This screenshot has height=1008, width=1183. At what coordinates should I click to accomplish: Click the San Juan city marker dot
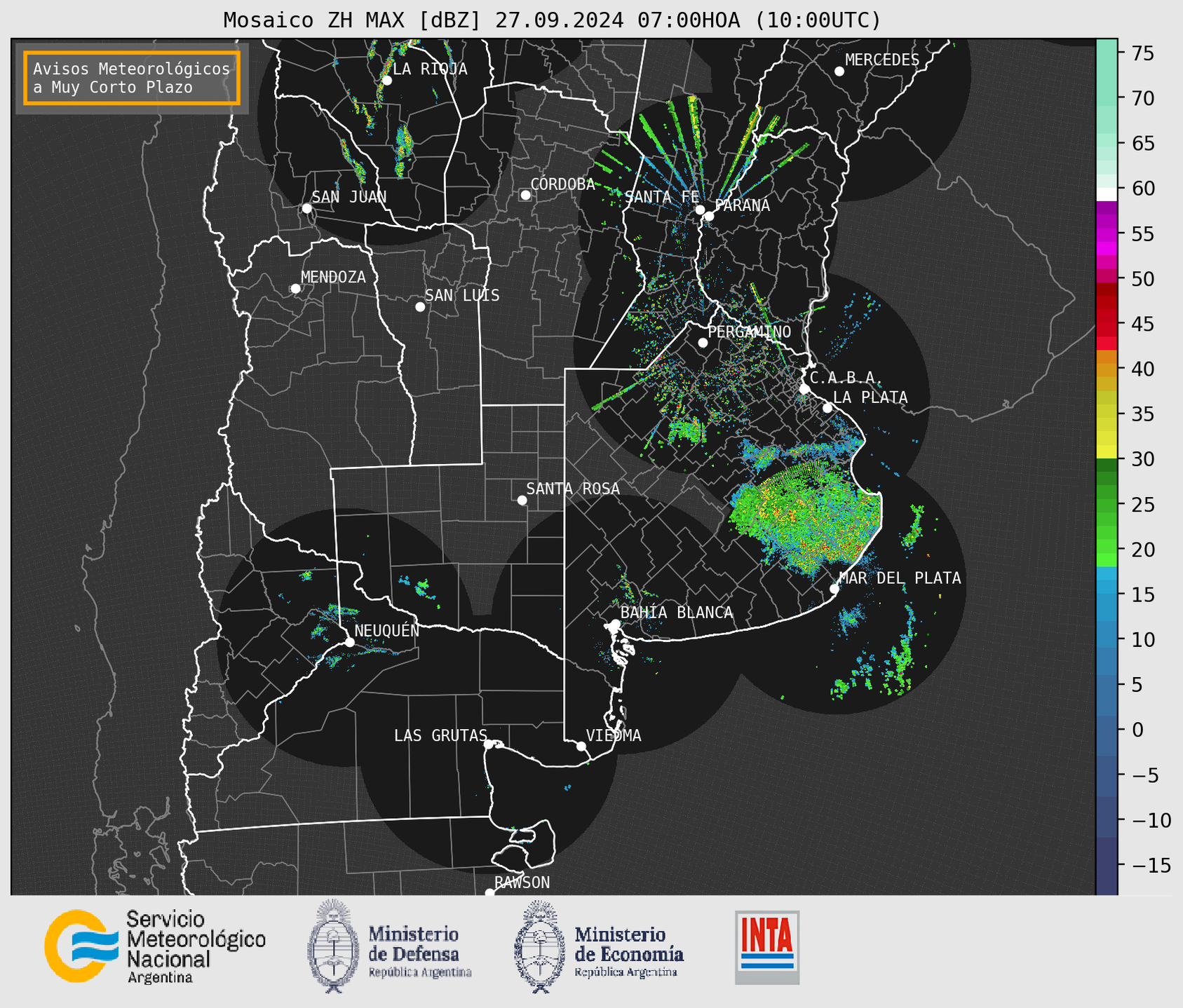(306, 208)
